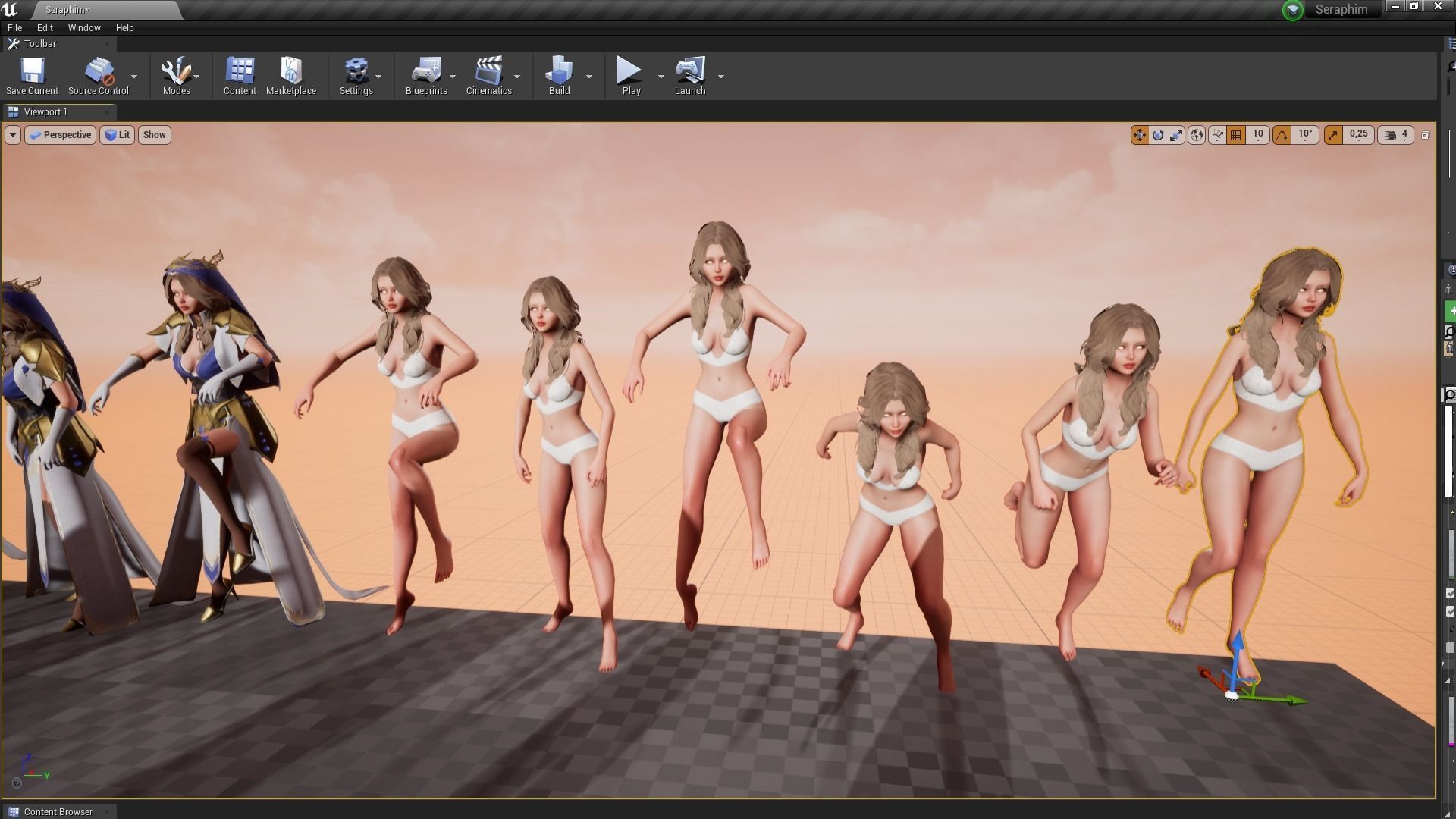Open the Edit menu
1456x819 pixels.
click(45, 27)
